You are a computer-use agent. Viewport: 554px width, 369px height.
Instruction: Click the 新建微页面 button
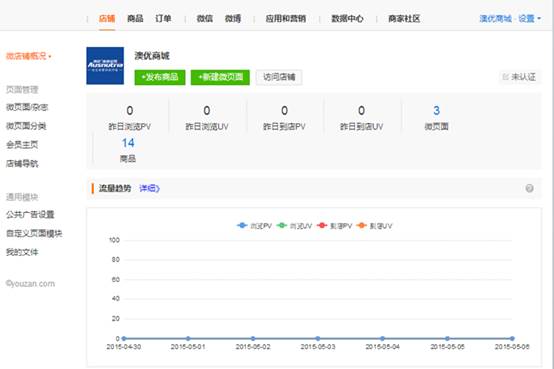pos(220,77)
